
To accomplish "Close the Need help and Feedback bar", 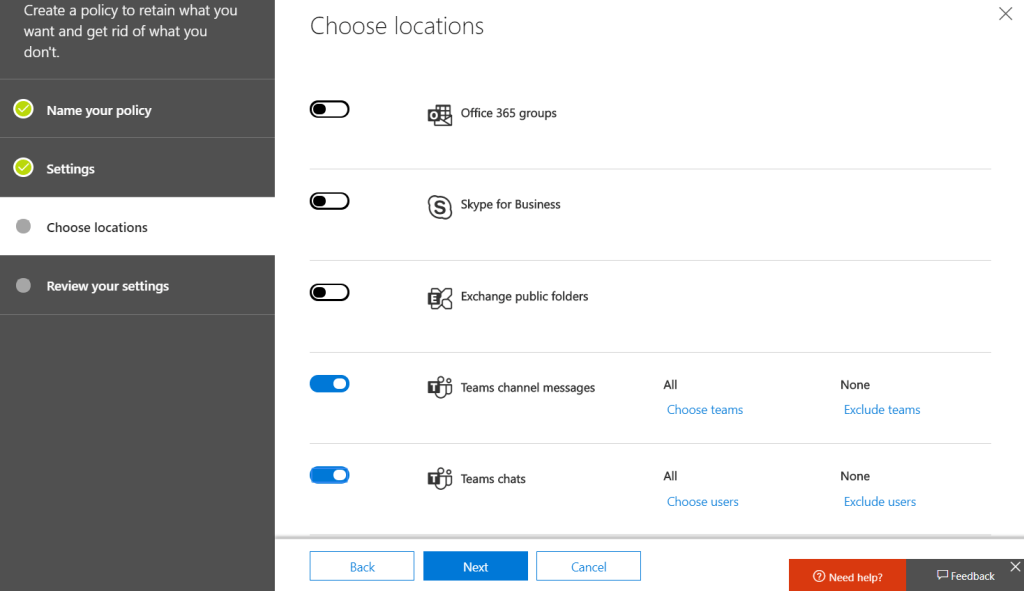I will click(x=1014, y=567).
